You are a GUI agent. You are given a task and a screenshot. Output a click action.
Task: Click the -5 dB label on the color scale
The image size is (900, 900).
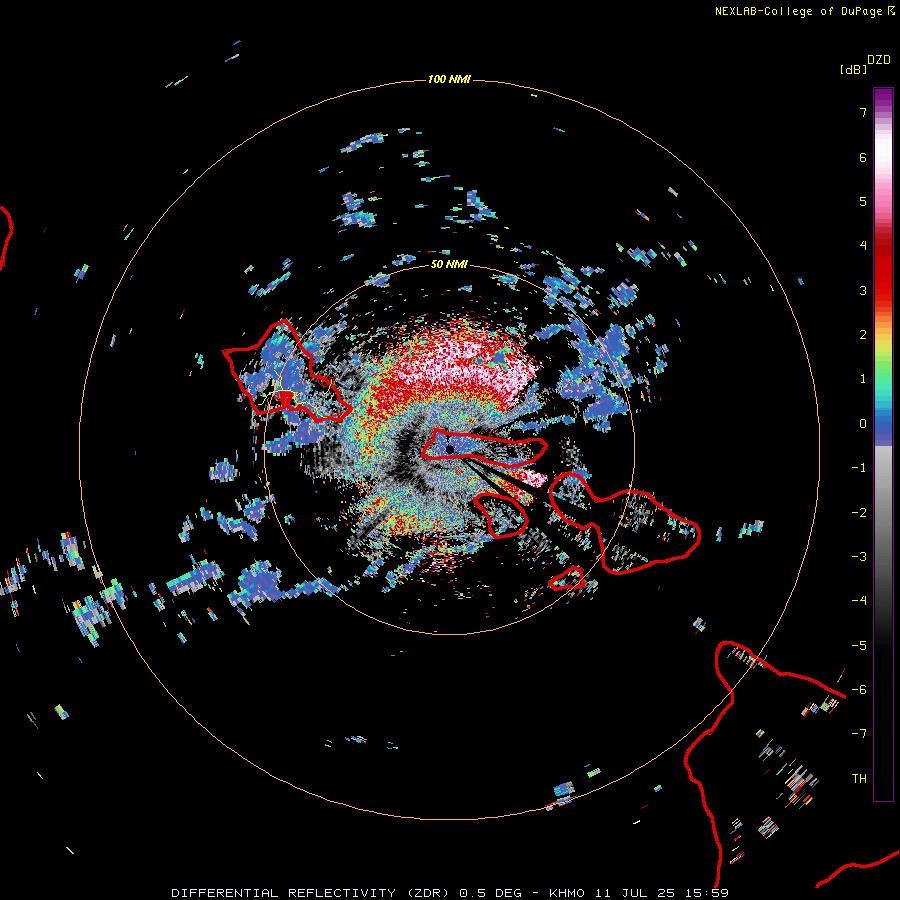pyautogui.click(x=859, y=646)
